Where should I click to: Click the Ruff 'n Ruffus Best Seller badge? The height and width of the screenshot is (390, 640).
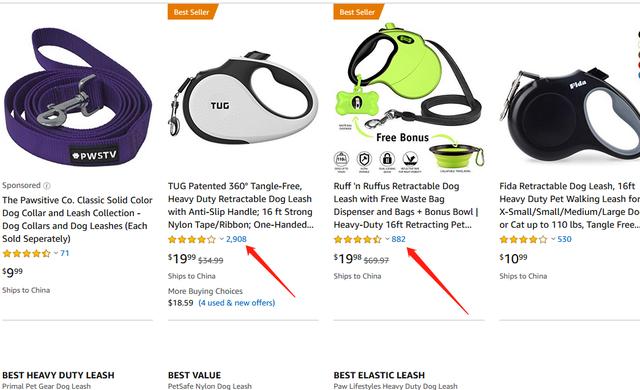click(x=358, y=12)
